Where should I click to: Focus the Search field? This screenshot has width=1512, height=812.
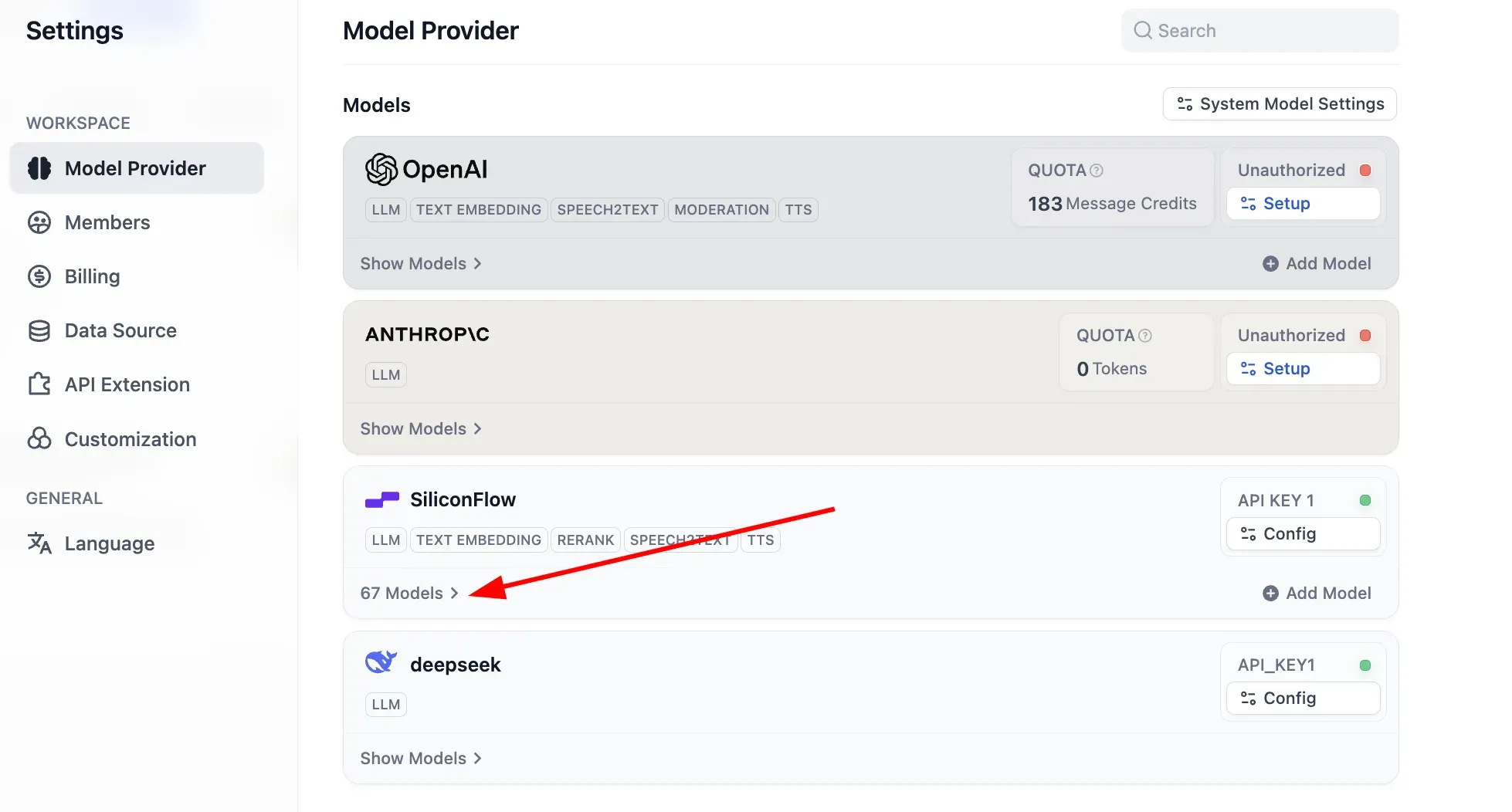pyautogui.click(x=1259, y=31)
